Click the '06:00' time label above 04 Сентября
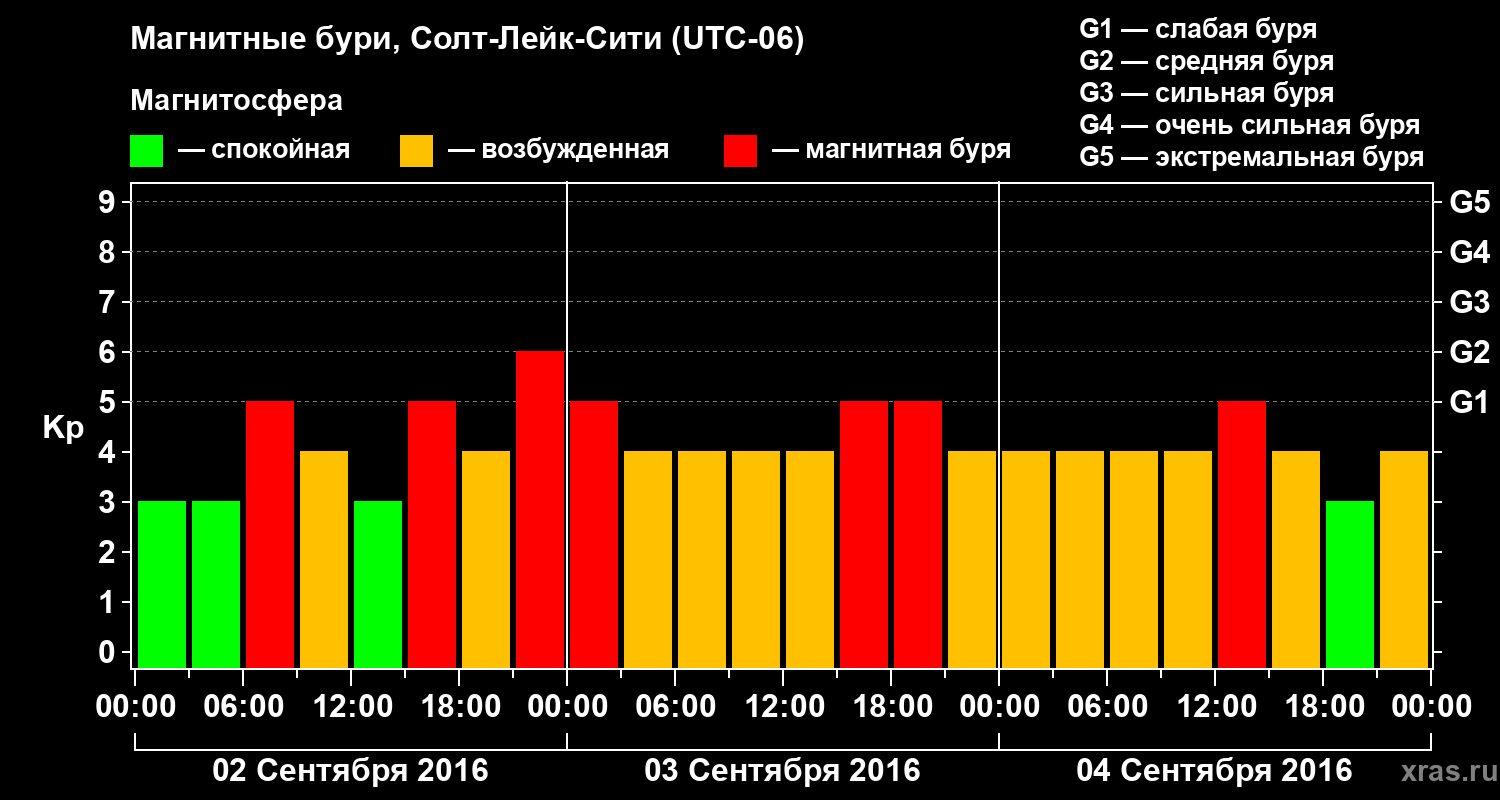 [x=1107, y=707]
